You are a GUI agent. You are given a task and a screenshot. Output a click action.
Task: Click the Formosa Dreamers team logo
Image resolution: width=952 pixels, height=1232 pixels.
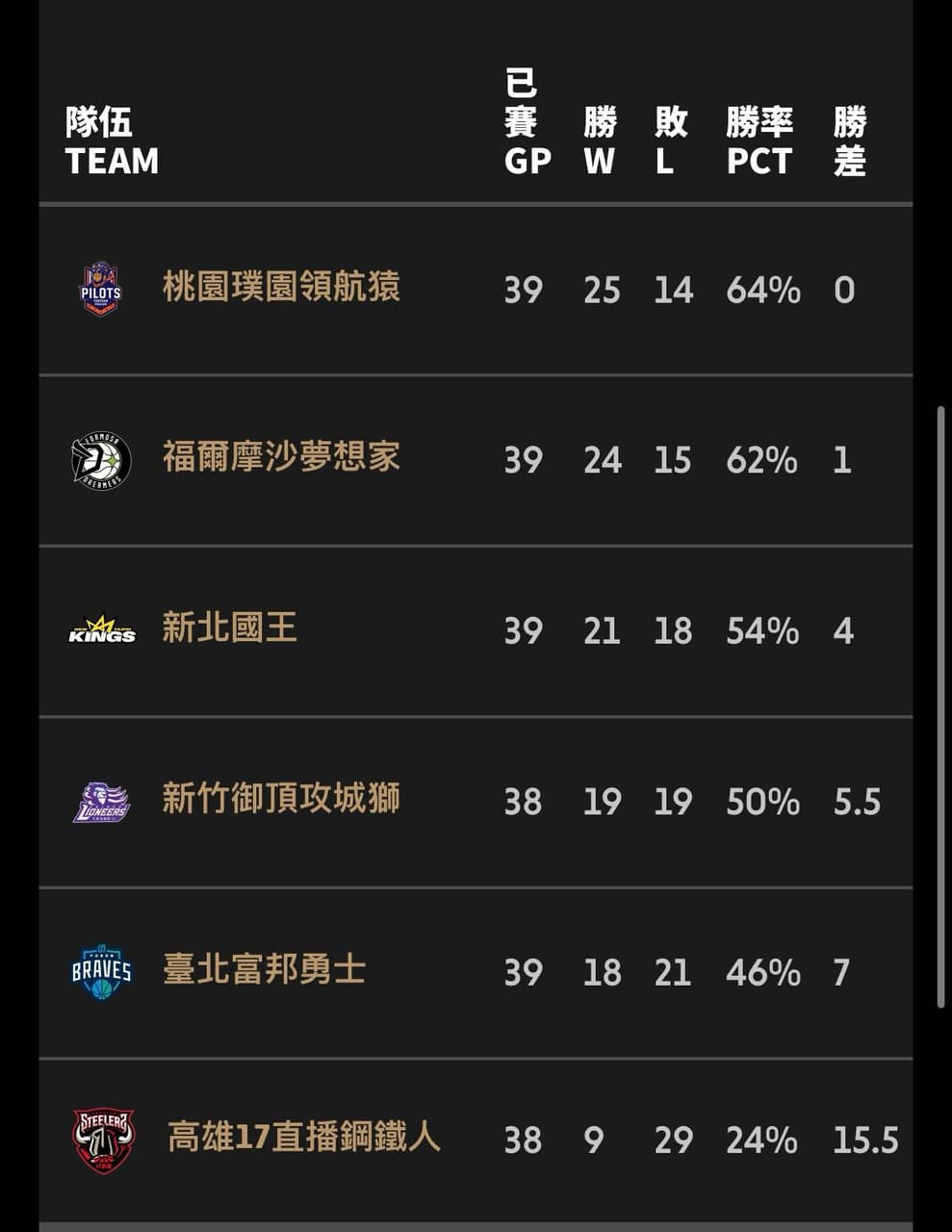click(x=101, y=459)
